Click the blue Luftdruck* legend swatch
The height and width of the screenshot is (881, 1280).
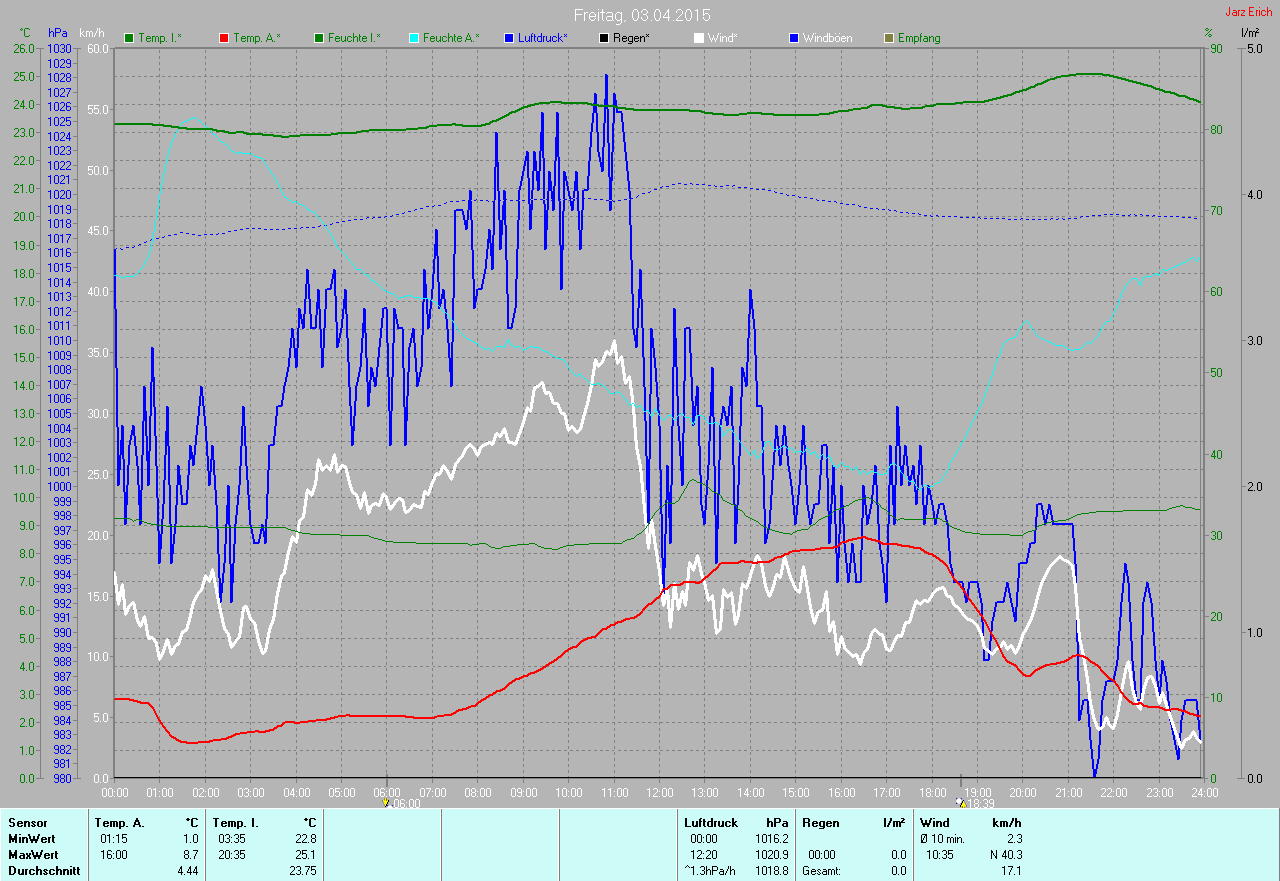(509, 38)
